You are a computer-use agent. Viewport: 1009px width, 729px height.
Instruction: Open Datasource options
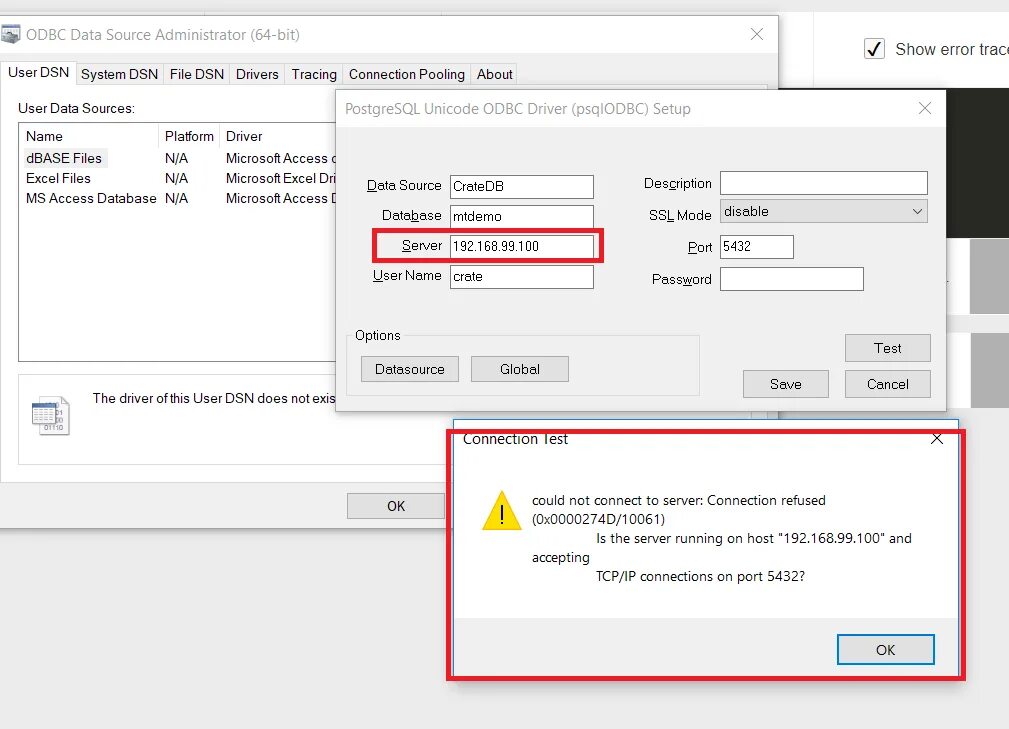pos(410,369)
